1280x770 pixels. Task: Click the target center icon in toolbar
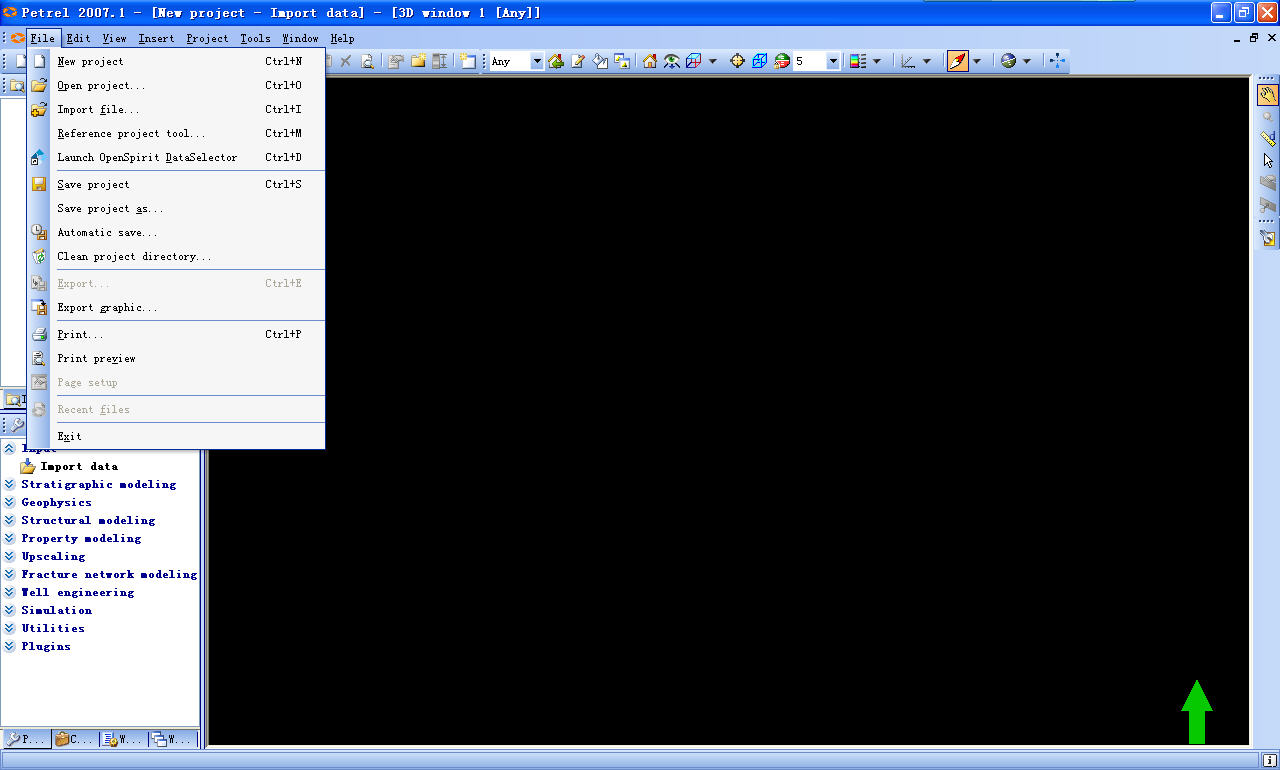click(x=738, y=61)
